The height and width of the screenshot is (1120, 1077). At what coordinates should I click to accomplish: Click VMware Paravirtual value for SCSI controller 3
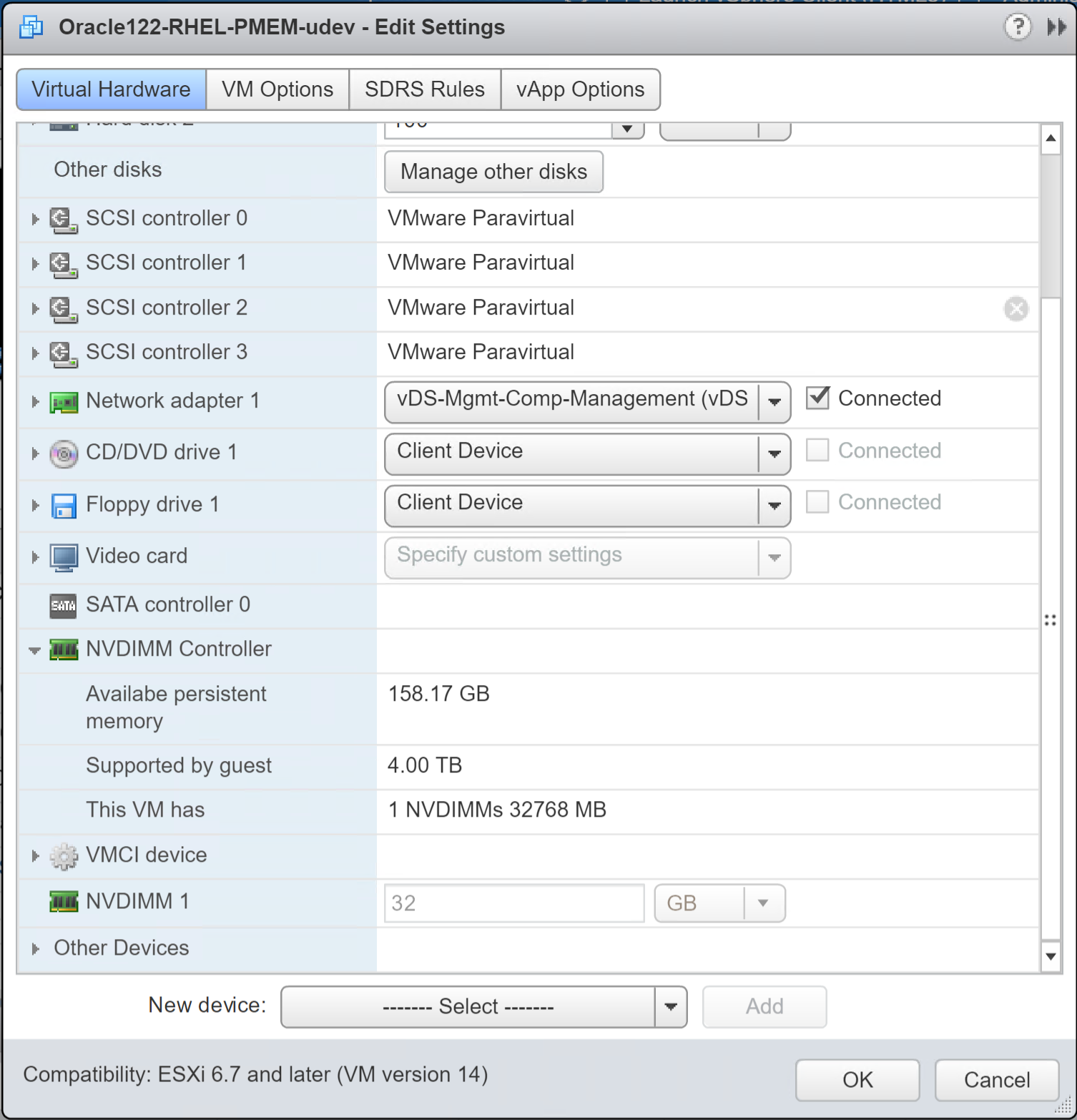coord(481,352)
